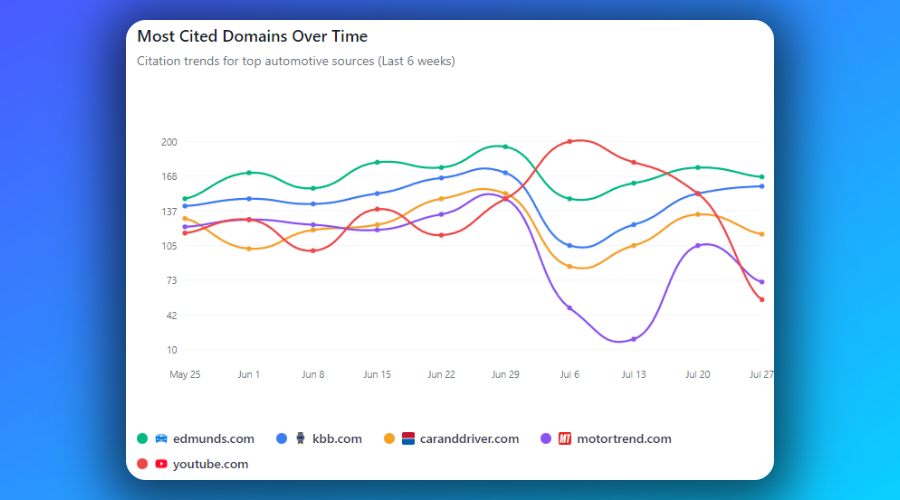
Task: Click the 'Citation trends for top automotive sources' subtitle
Action: pyautogui.click(x=255, y=61)
